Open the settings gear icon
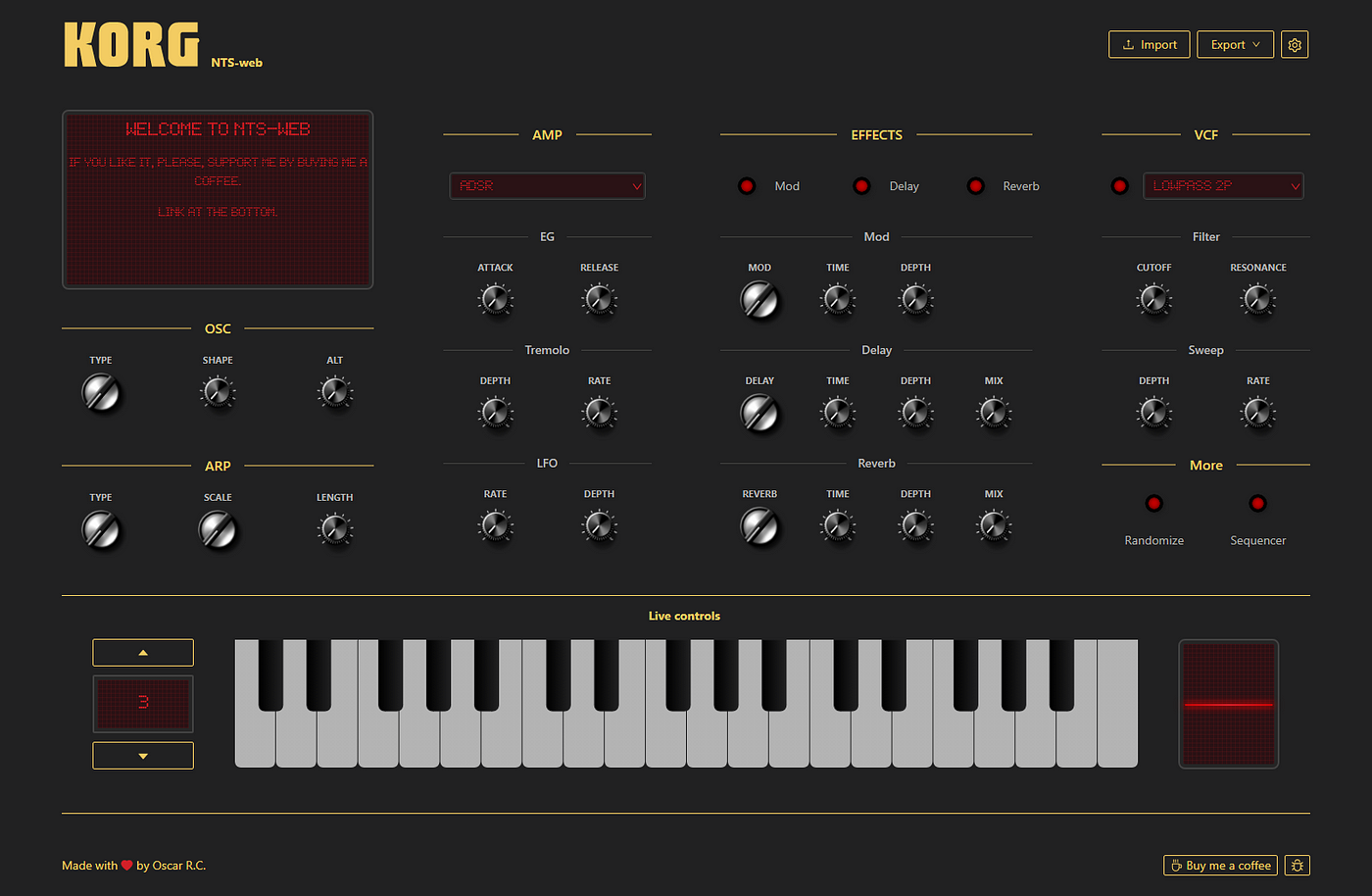Screen dimensions: 1372x896 point(1295,45)
